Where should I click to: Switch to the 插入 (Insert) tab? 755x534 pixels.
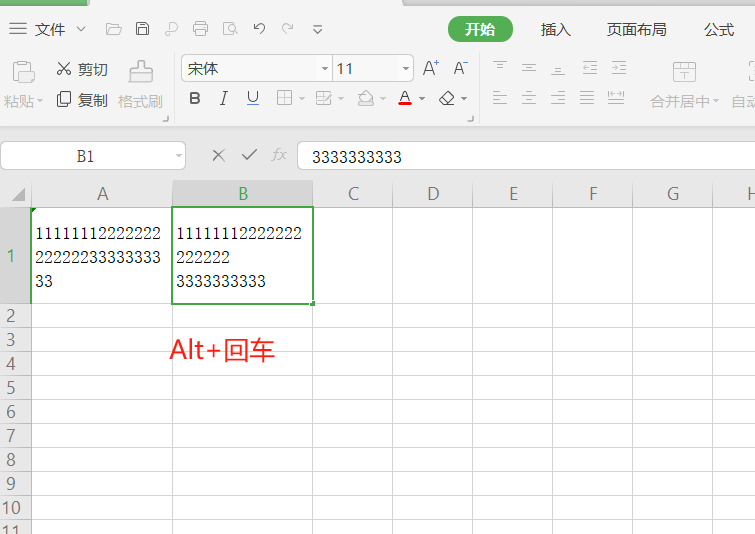(555, 29)
